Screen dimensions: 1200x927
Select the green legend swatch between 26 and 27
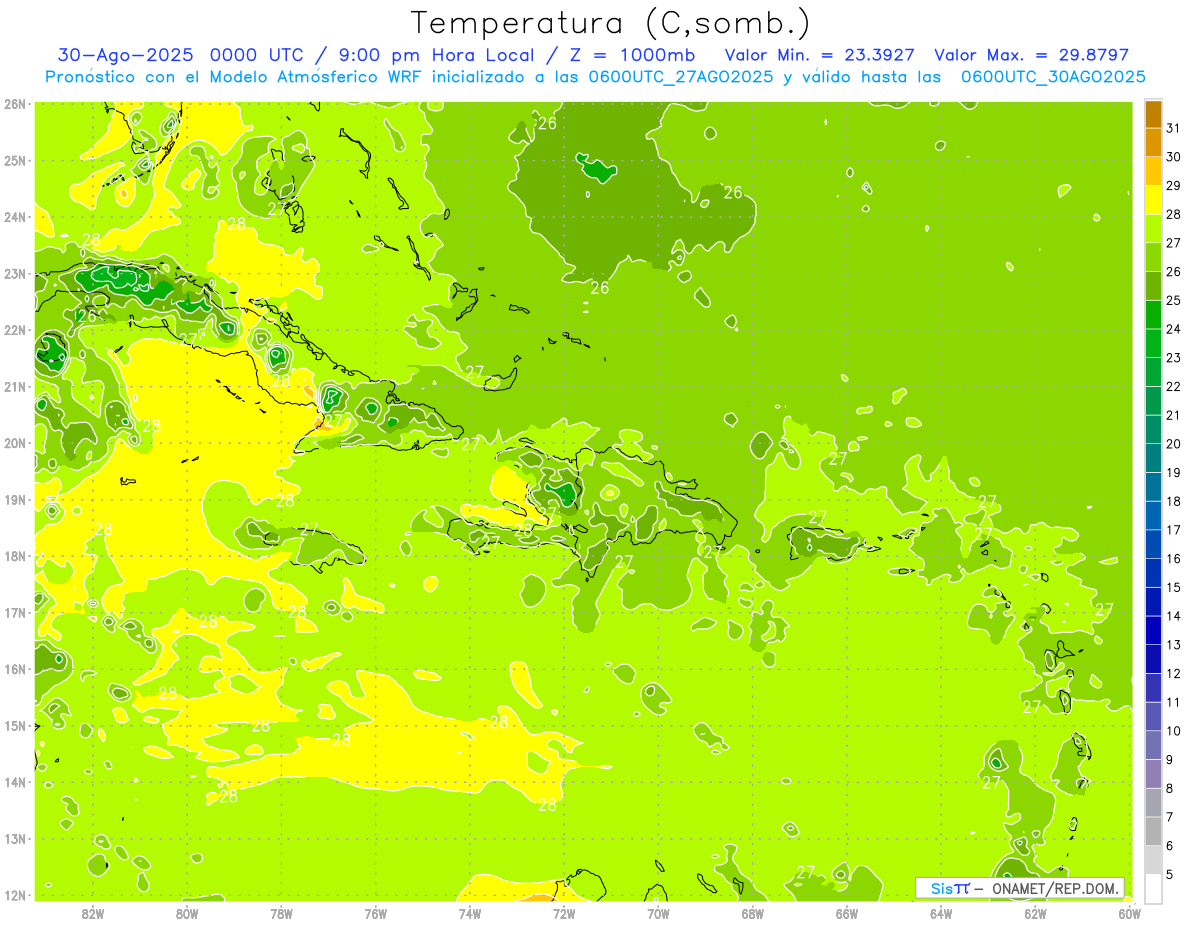point(1153,258)
